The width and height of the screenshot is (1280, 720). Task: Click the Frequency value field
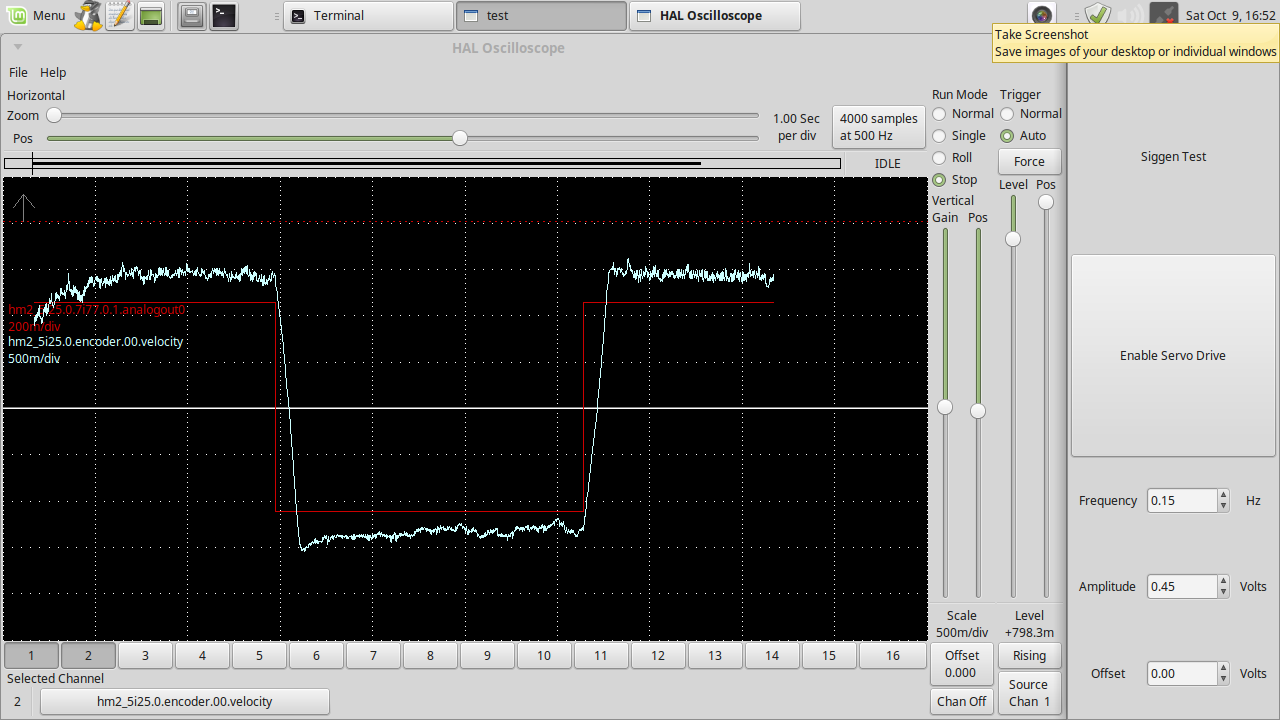pos(1181,500)
